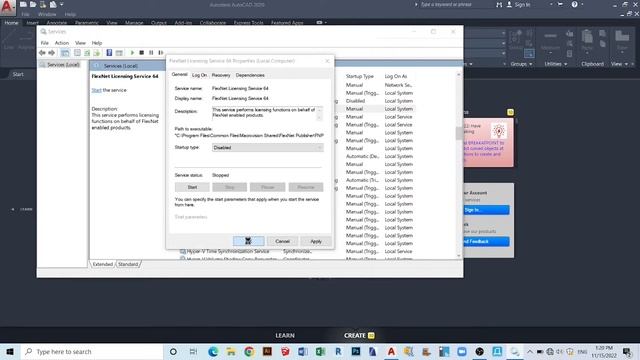The width and height of the screenshot is (640, 360).
Task: Open Microsoft Excel from taskbar
Action: (320, 351)
